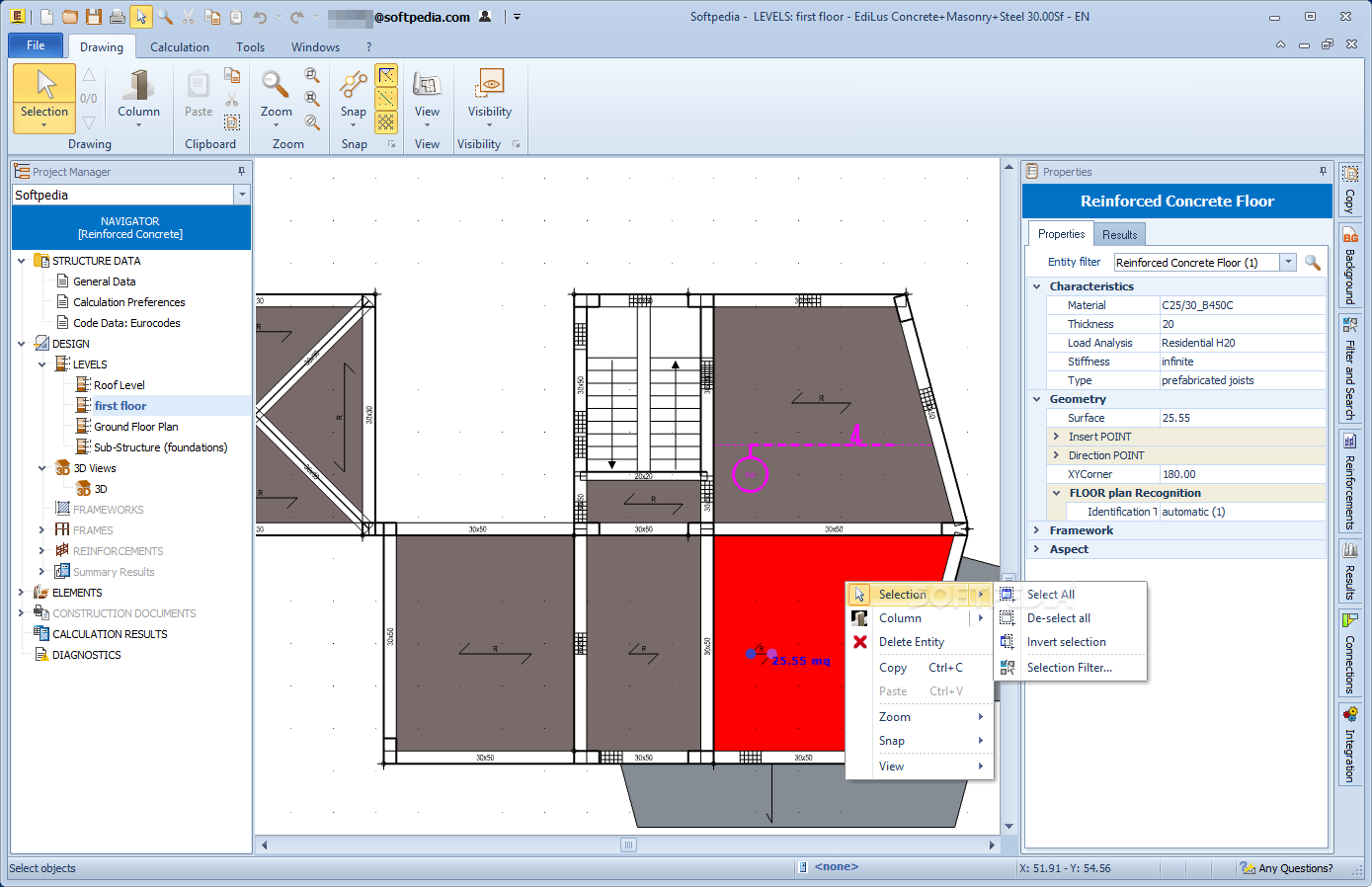Open Calculation Preferences in the tree
Image resolution: width=1372 pixels, height=887 pixels.
pyautogui.click(x=129, y=302)
